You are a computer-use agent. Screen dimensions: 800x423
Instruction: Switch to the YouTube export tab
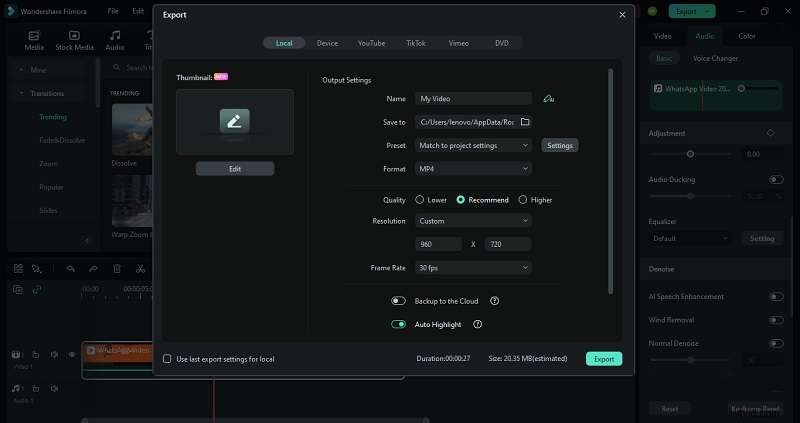pos(371,43)
